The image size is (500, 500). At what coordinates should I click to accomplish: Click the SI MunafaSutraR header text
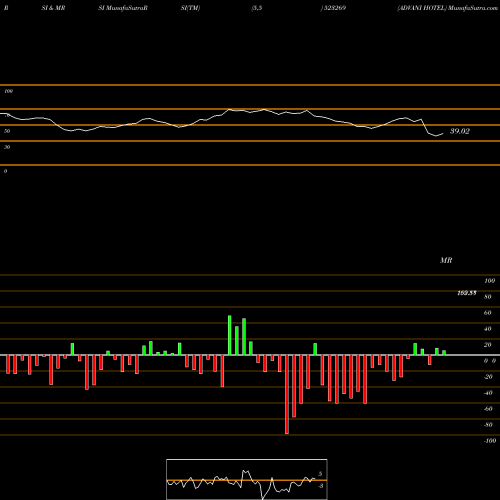coord(123,8)
